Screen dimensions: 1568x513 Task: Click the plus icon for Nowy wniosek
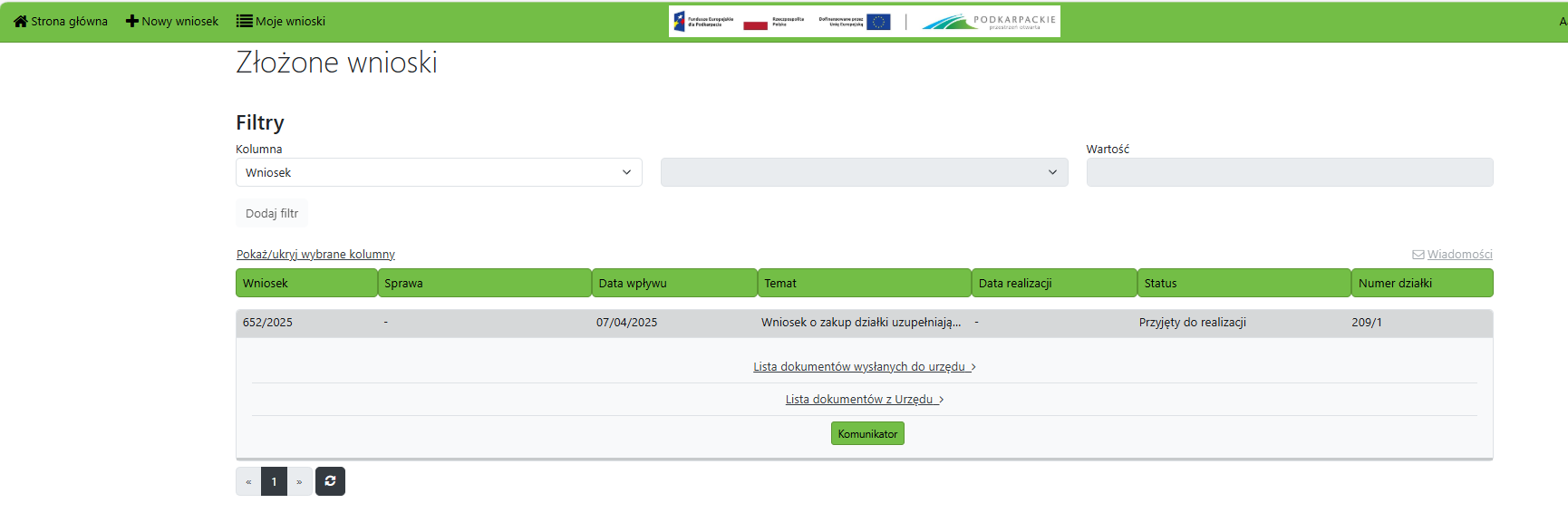click(132, 21)
